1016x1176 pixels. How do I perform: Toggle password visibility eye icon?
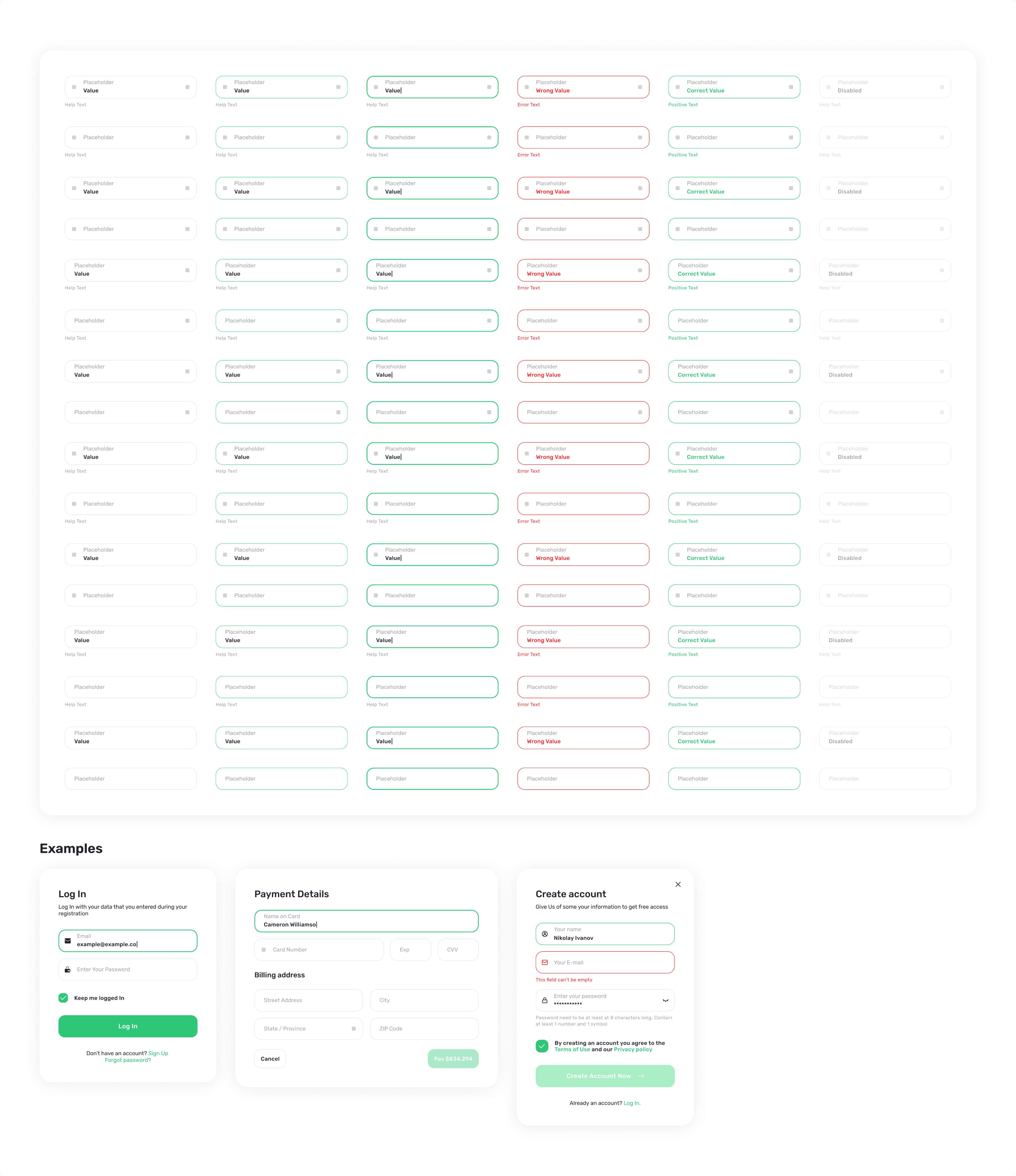pyautogui.click(x=665, y=1000)
